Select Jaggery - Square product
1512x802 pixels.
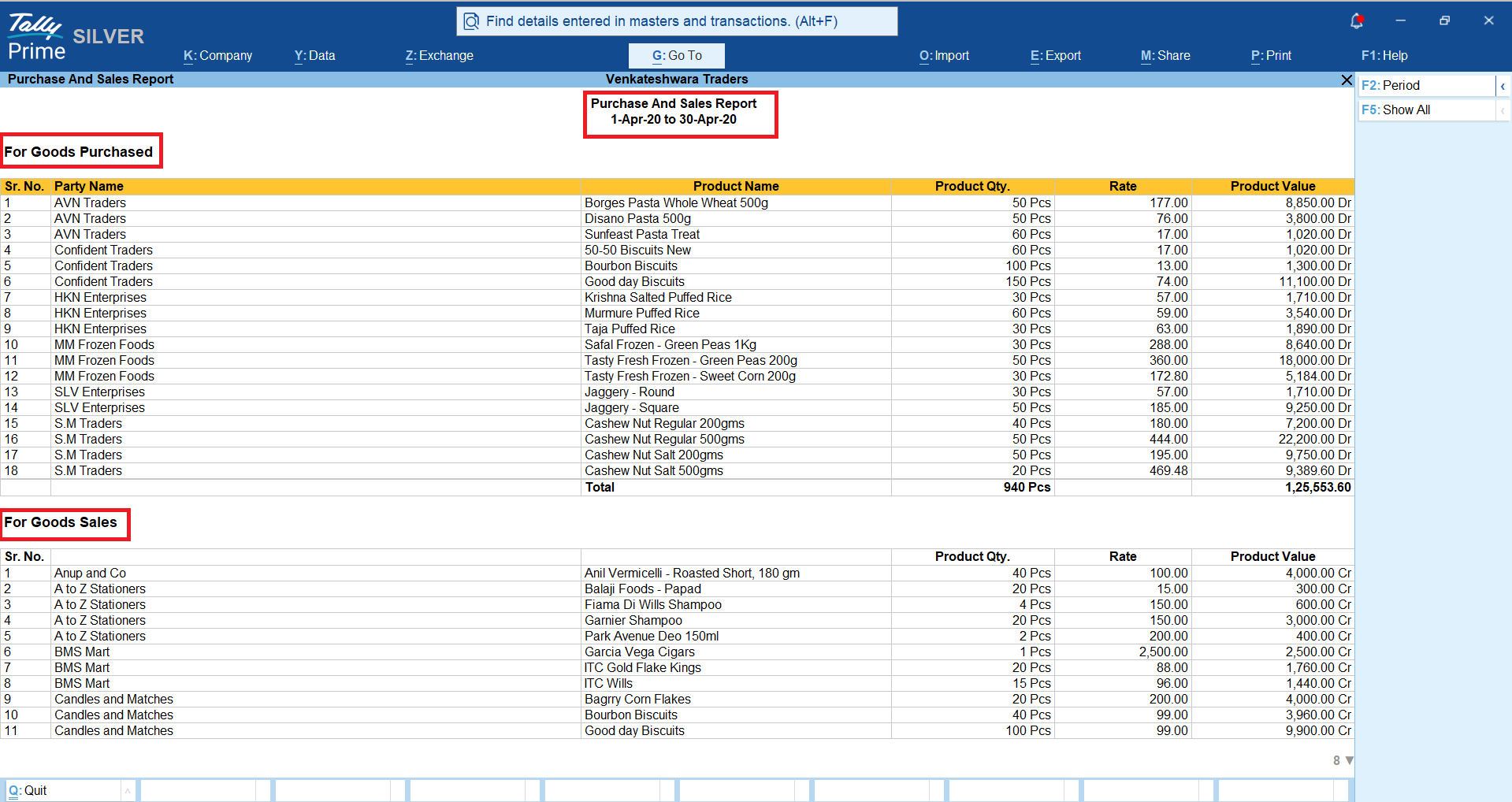pyautogui.click(x=631, y=408)
